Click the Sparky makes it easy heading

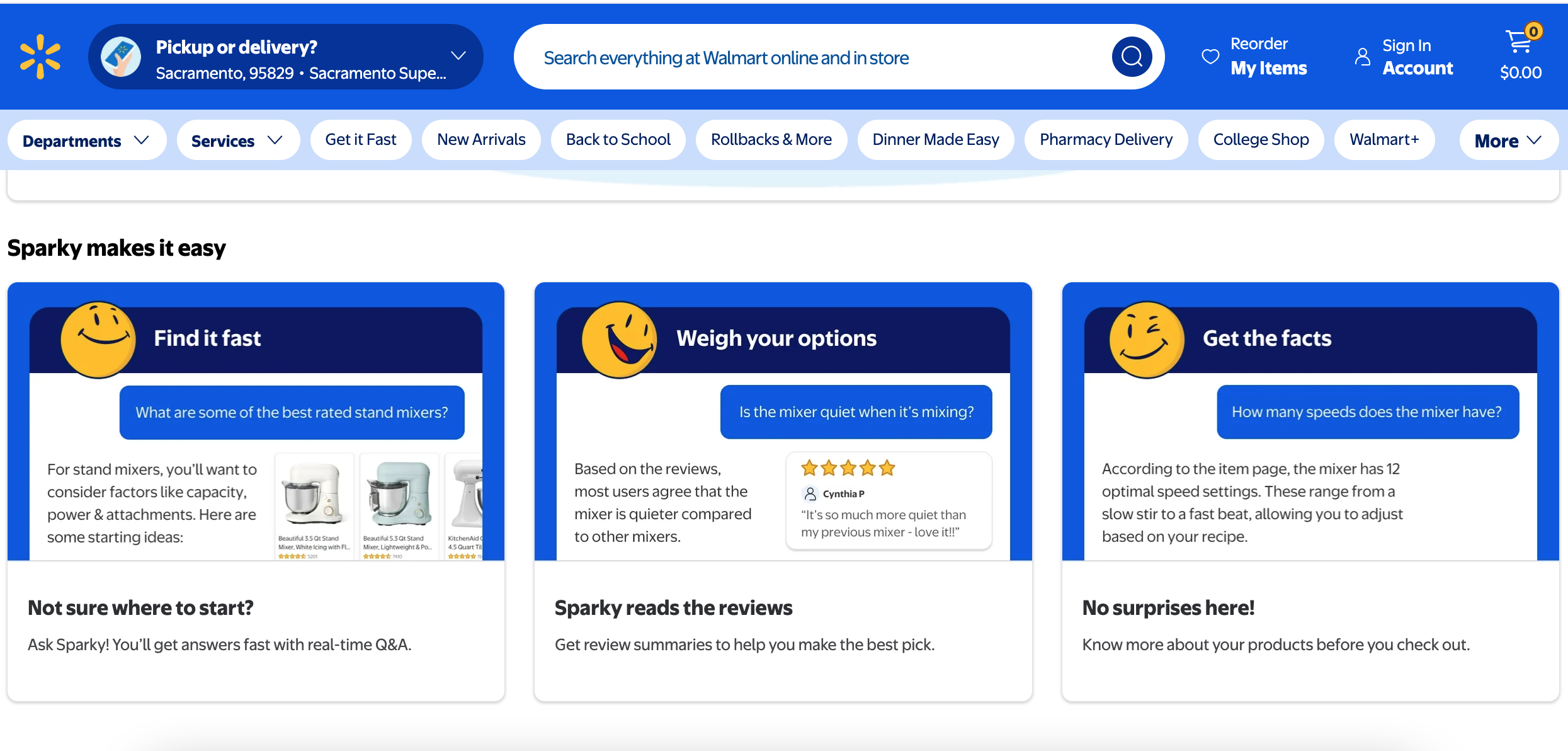116,248
